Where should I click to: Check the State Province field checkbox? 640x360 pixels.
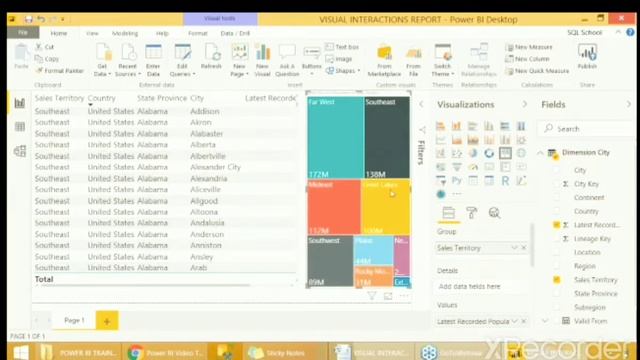[556, 293]
